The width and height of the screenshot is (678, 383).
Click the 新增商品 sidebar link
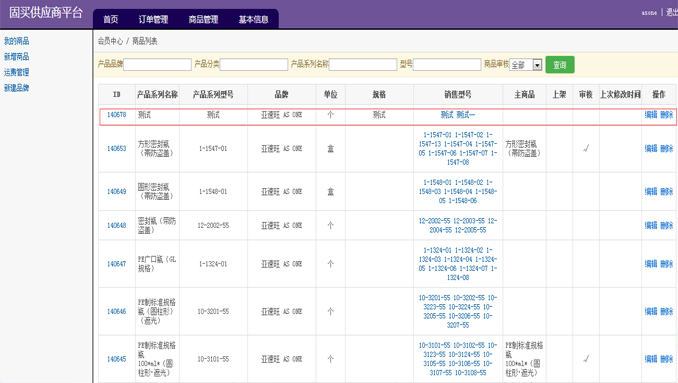(x=16, y=57)
